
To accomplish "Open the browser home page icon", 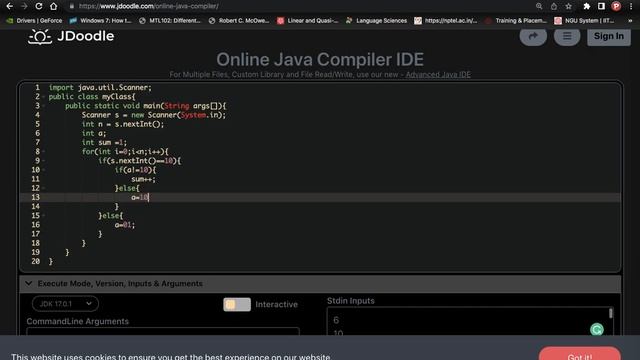I will click(x=53, y=6).
